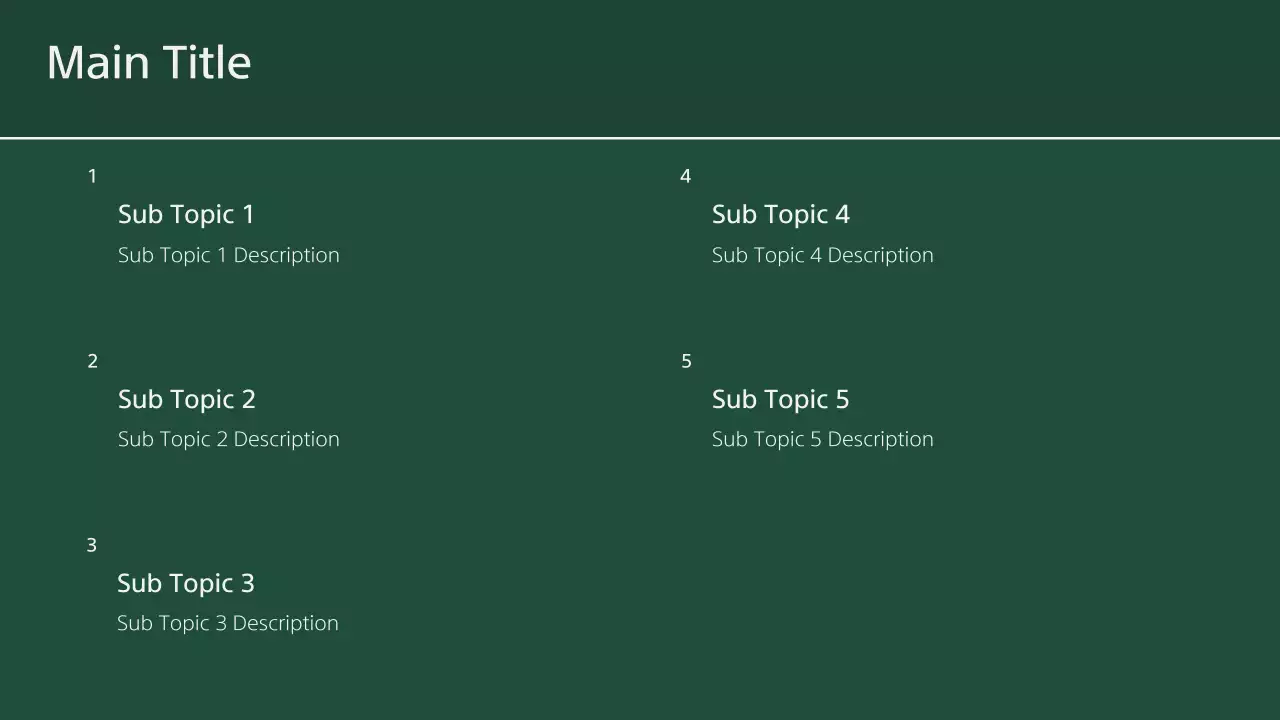
Task: Click the Sub Topic 3 heading
Action: (185, 583)
